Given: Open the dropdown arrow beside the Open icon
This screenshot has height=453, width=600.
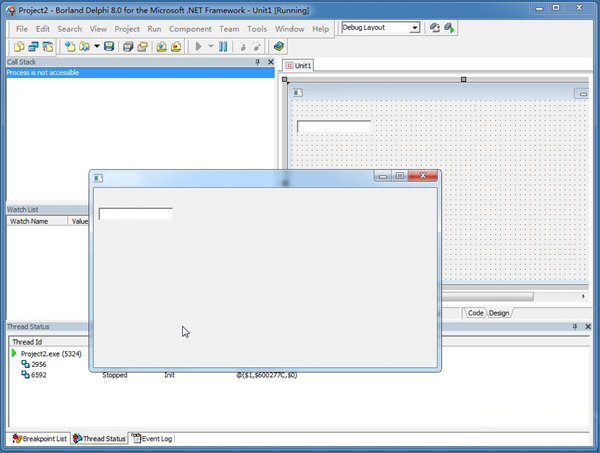Looking at the screenshot, I should [x=97, y=47].
